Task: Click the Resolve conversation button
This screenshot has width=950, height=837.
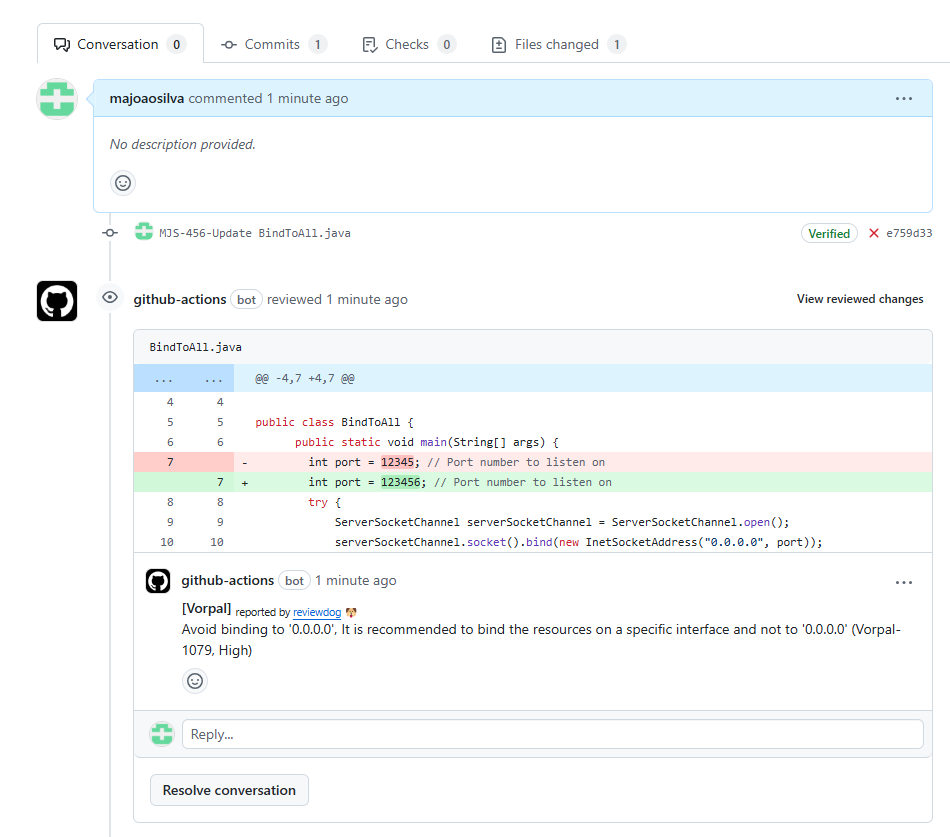Action: click(x=229, y=789)
